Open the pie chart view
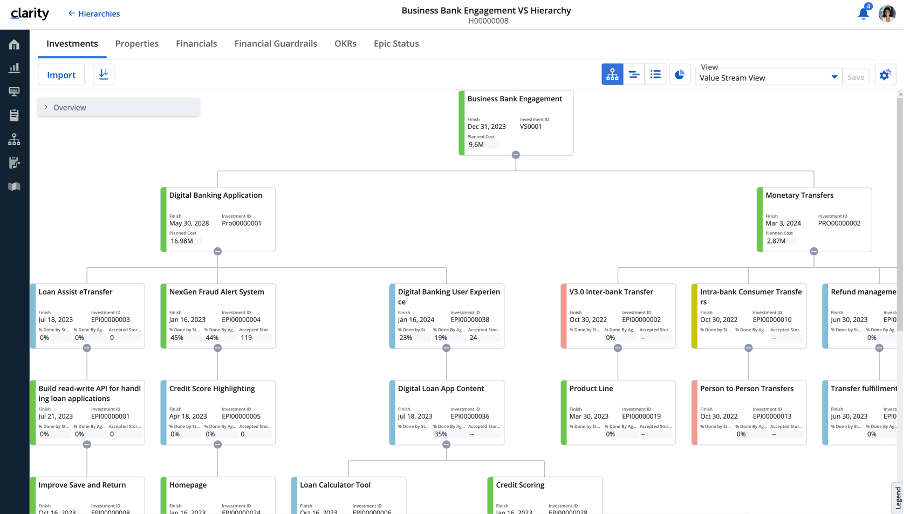 point(680,74)
